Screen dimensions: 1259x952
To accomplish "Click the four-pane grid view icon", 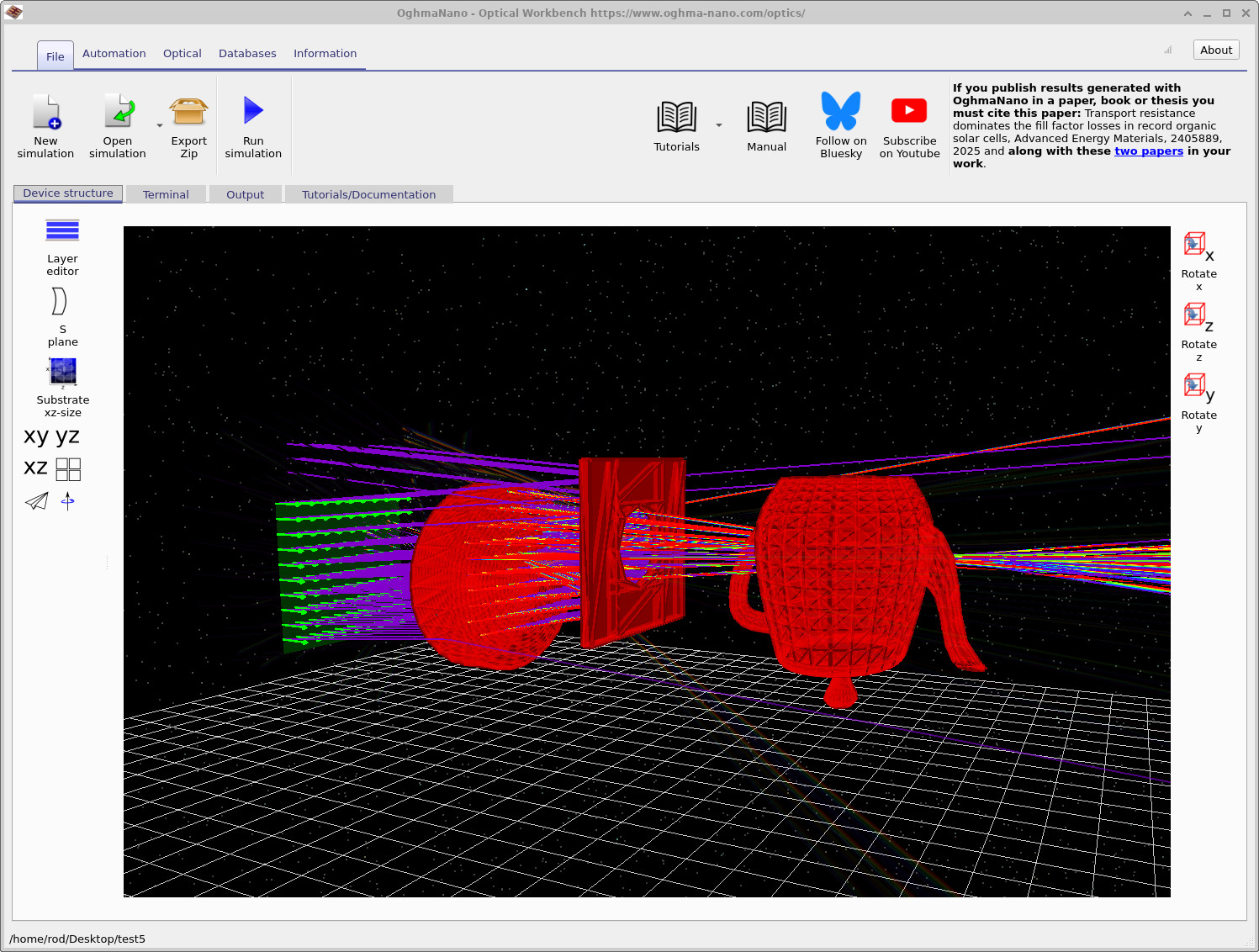I will [x=67, y=468].
